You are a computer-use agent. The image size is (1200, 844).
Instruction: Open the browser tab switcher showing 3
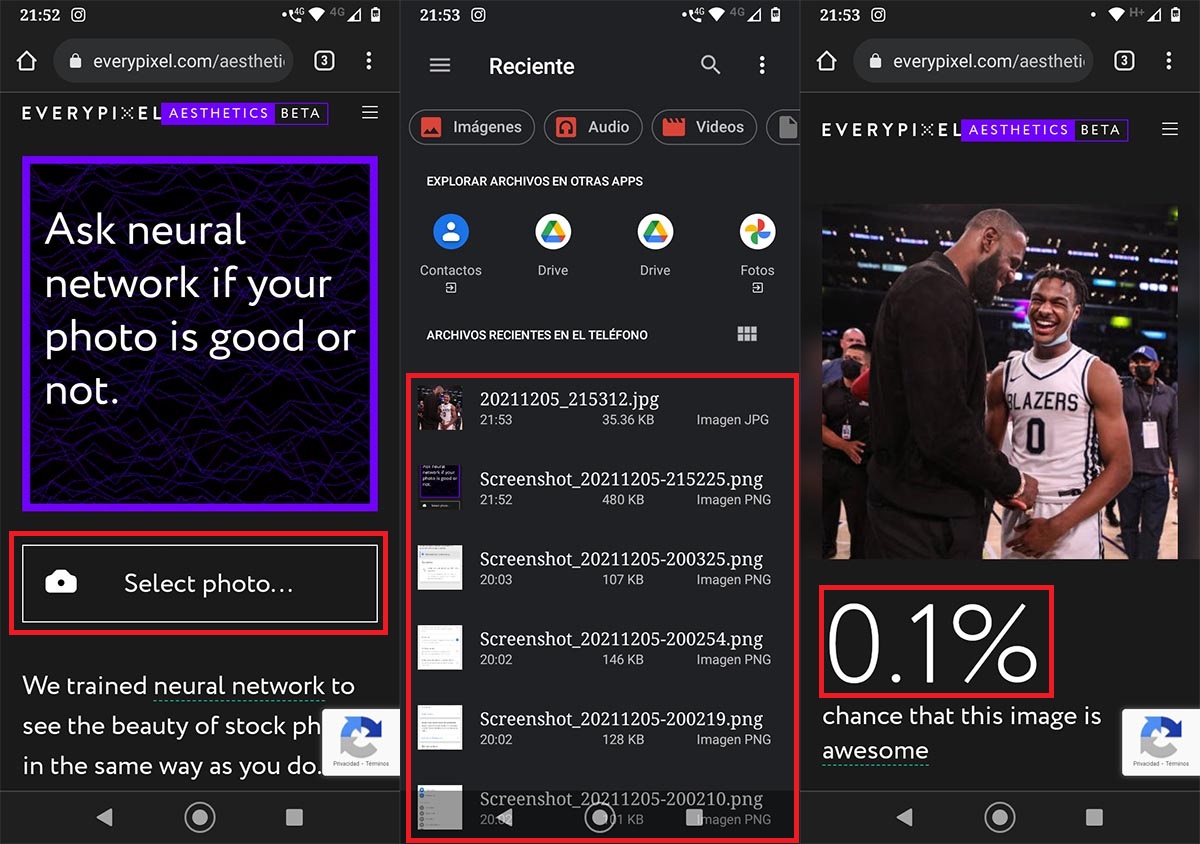tap(323, 60)
